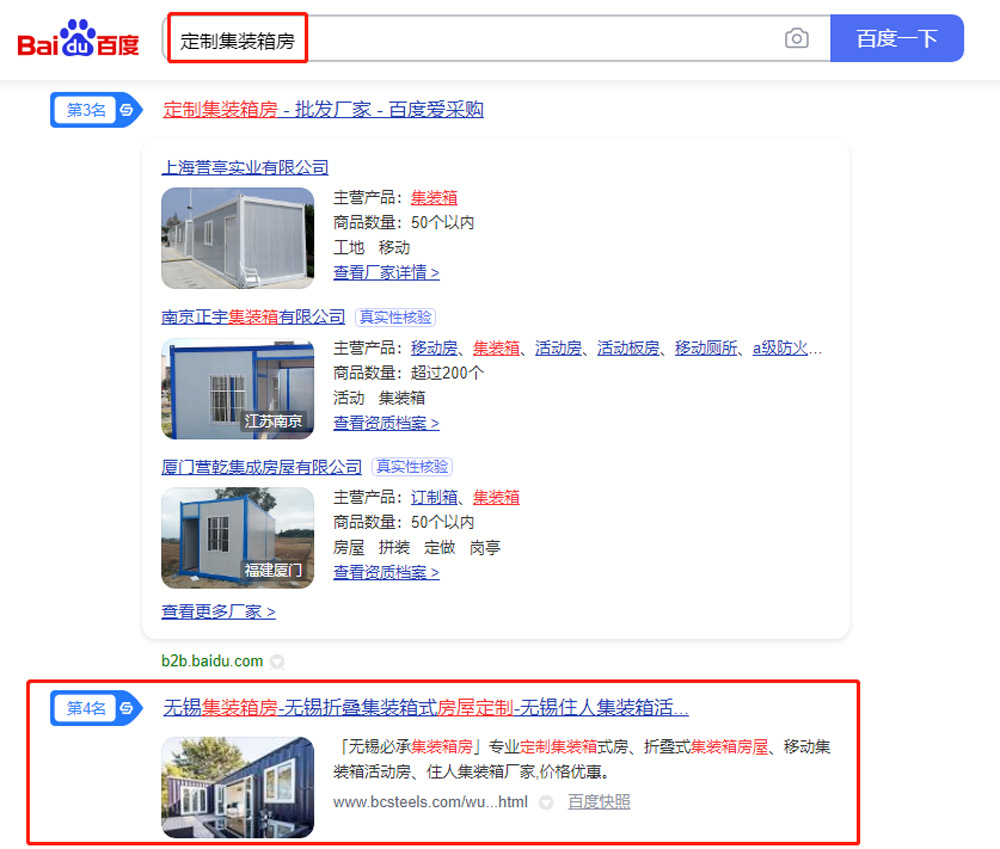Click the 福建厦门 container house thumbnail

(237, 538)
